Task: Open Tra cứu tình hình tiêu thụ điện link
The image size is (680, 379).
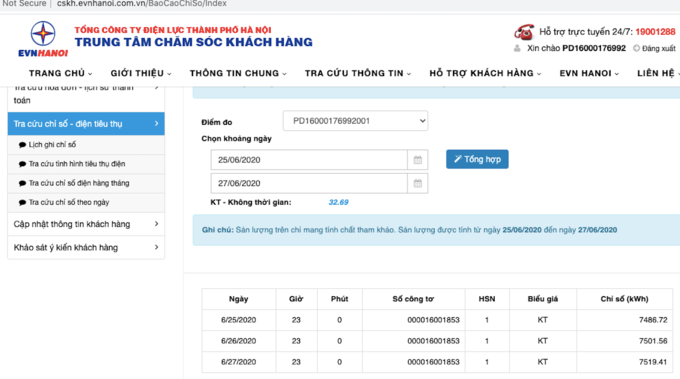Action: (77, 164)
